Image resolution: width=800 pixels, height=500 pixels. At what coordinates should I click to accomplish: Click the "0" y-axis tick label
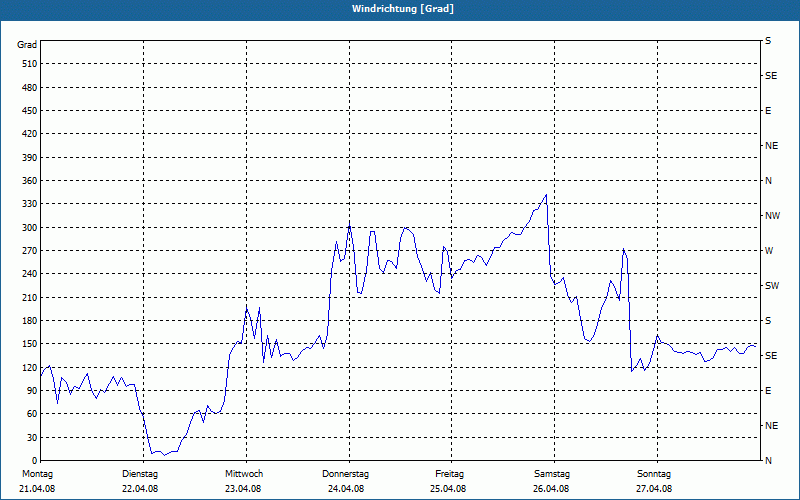[35, 461]
